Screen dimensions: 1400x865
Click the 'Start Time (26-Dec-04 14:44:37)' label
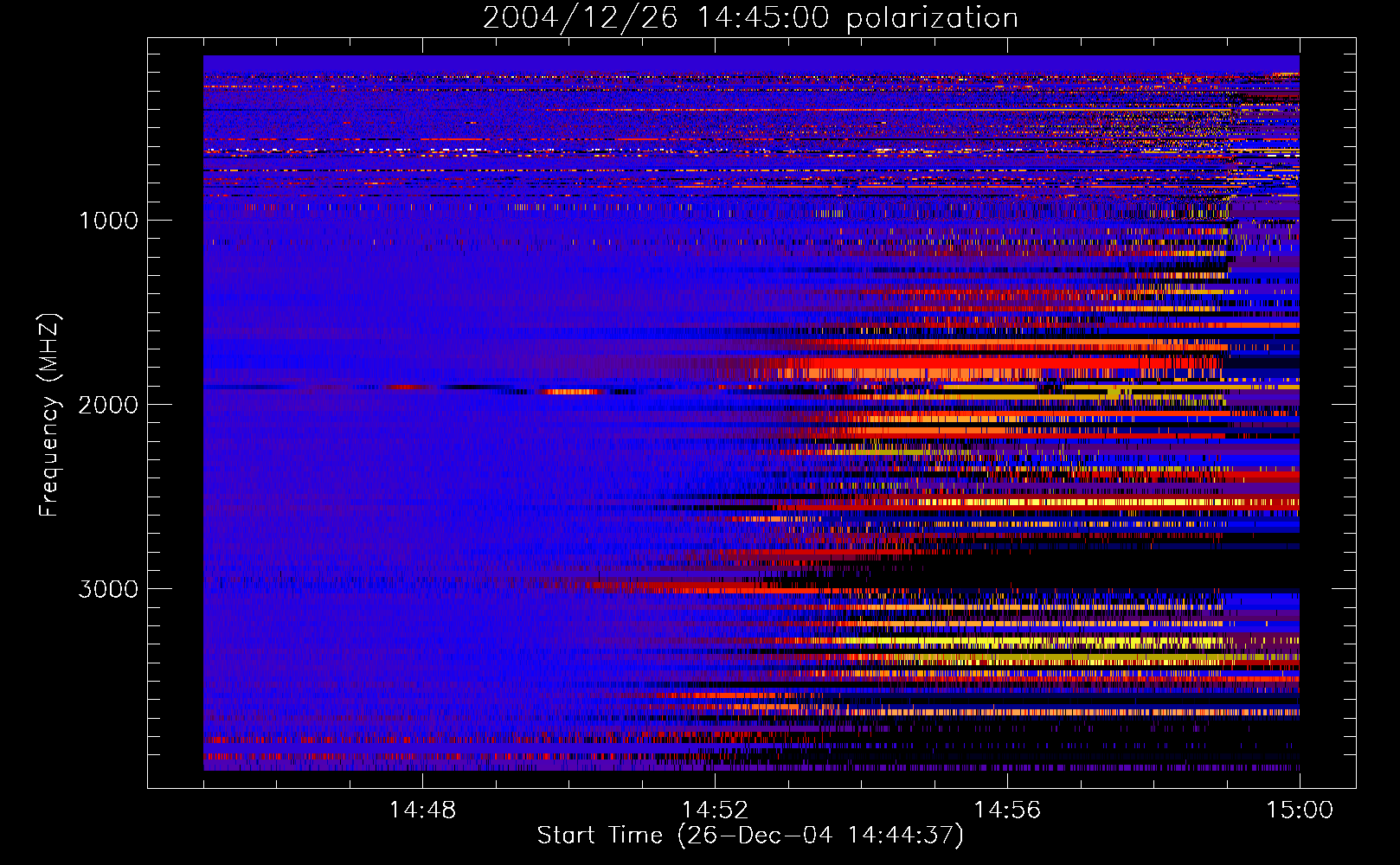point(750,836)
